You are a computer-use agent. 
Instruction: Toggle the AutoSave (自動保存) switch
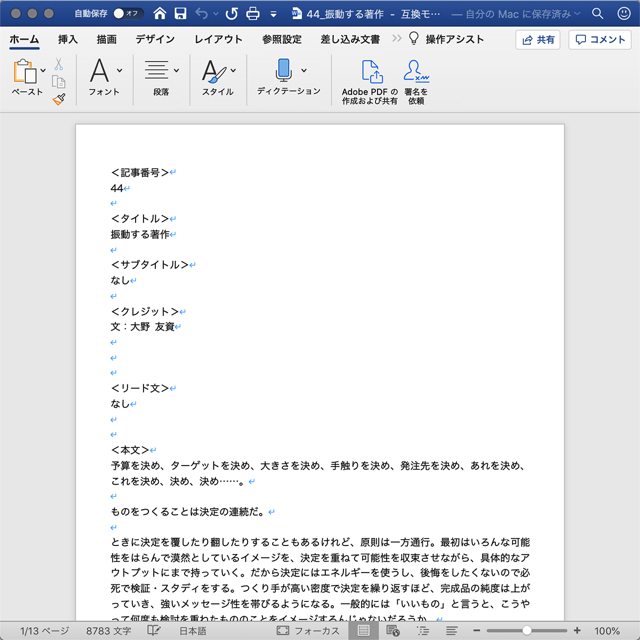pos(127,14)
